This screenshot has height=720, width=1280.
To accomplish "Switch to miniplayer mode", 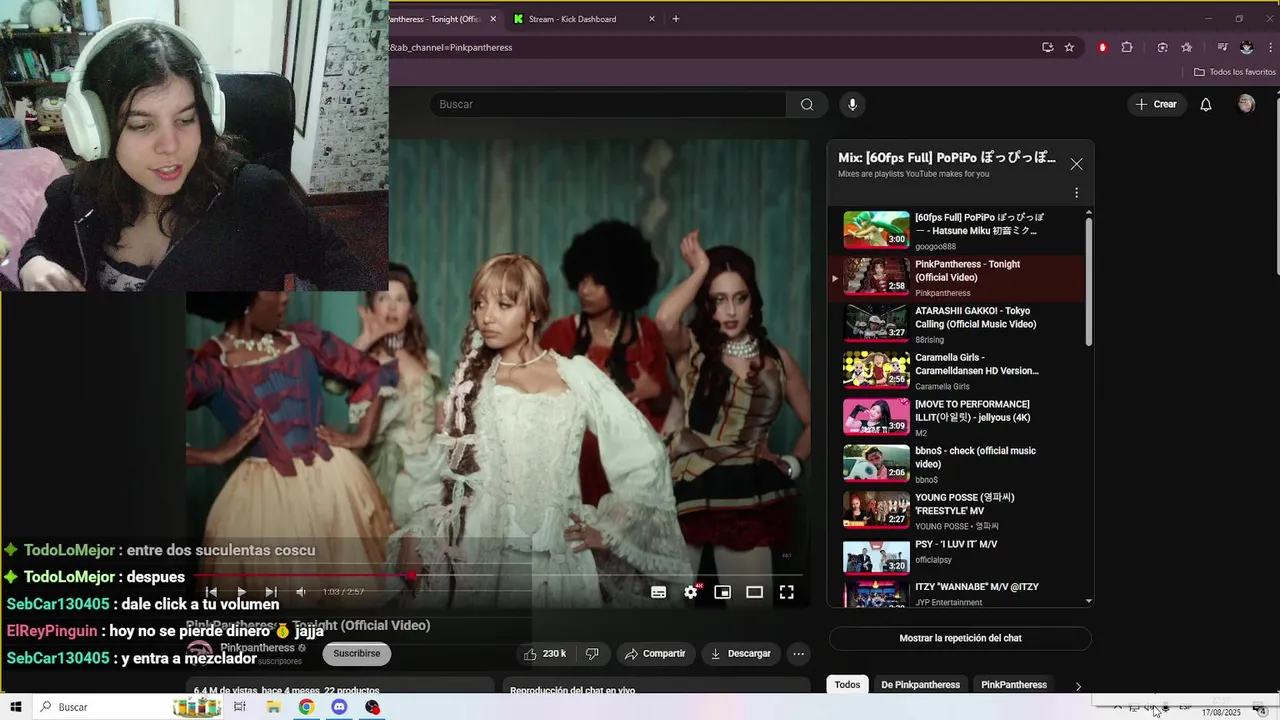I will (x=722, y=592).
